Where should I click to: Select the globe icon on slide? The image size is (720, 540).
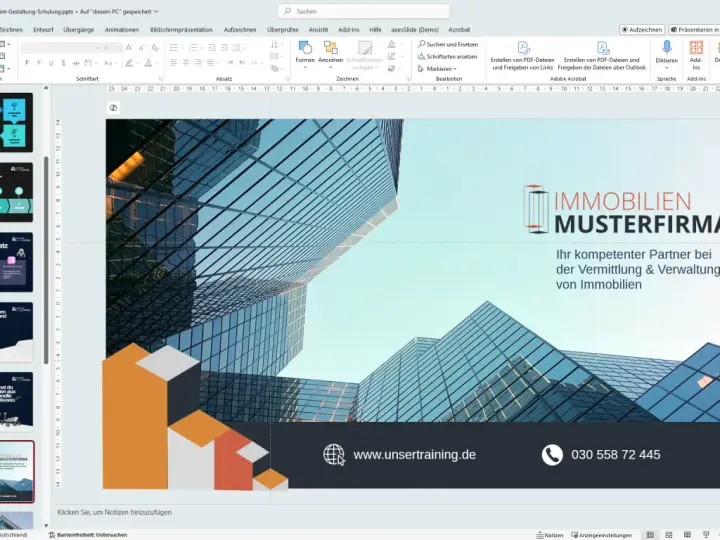[x=334, y=455]
